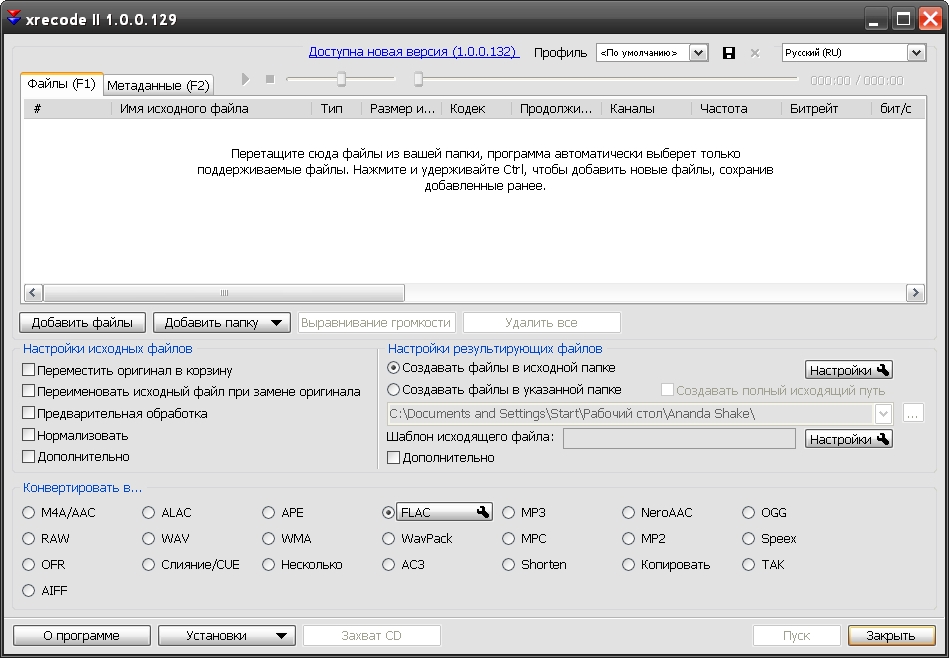This screenshot has height=658, width=949.
Task: Select 'Несколько' multiple formats option
Action: click(268, 564)
